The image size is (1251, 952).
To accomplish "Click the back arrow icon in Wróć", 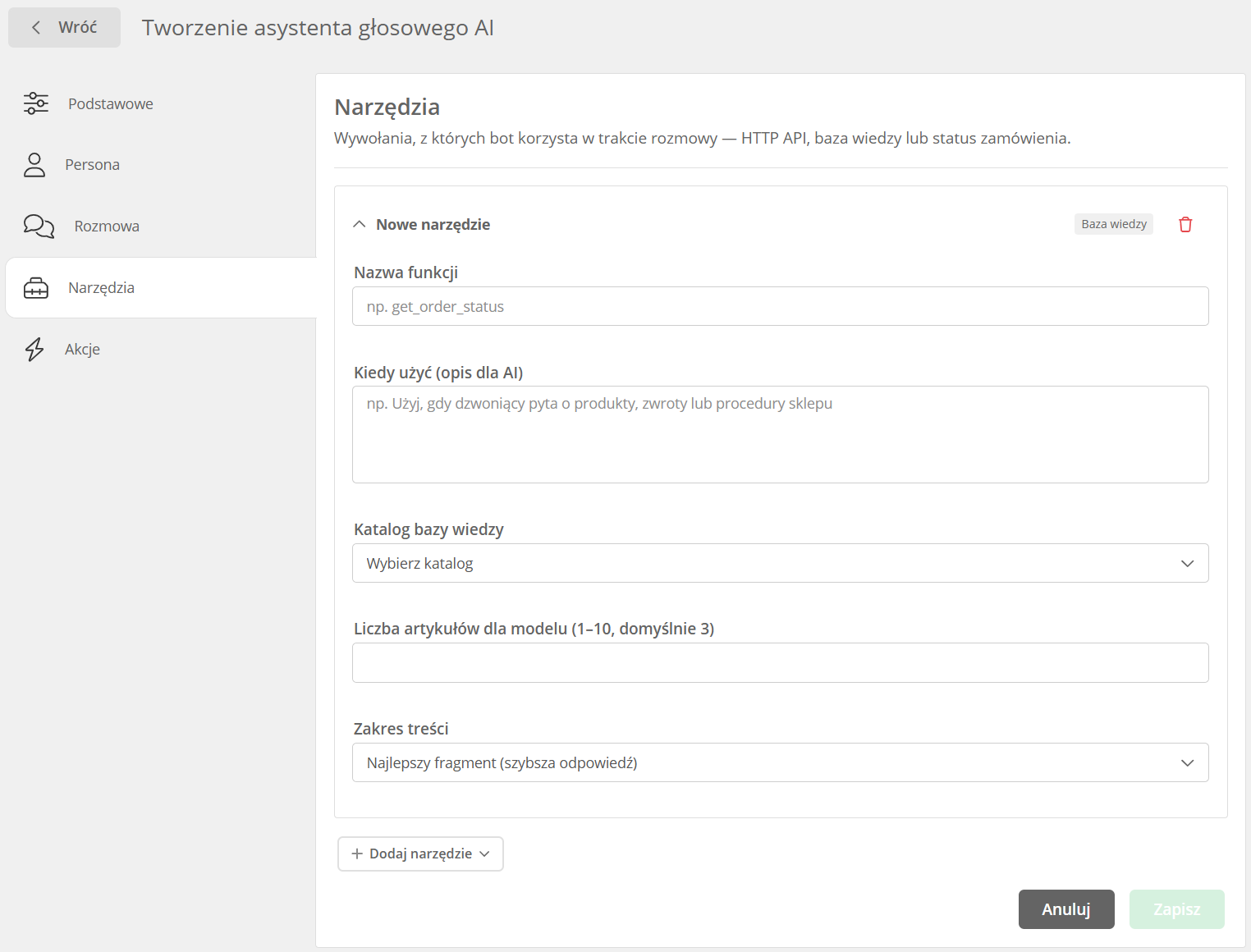I will (x=36, y=27).
